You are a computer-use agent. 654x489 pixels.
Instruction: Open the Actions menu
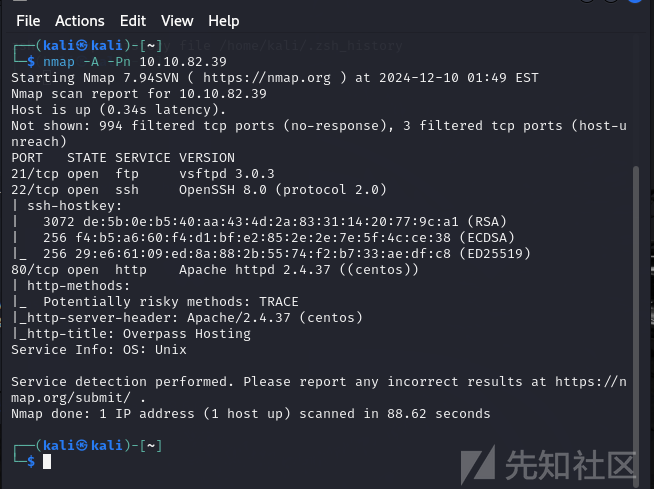(x=80, y=21)
